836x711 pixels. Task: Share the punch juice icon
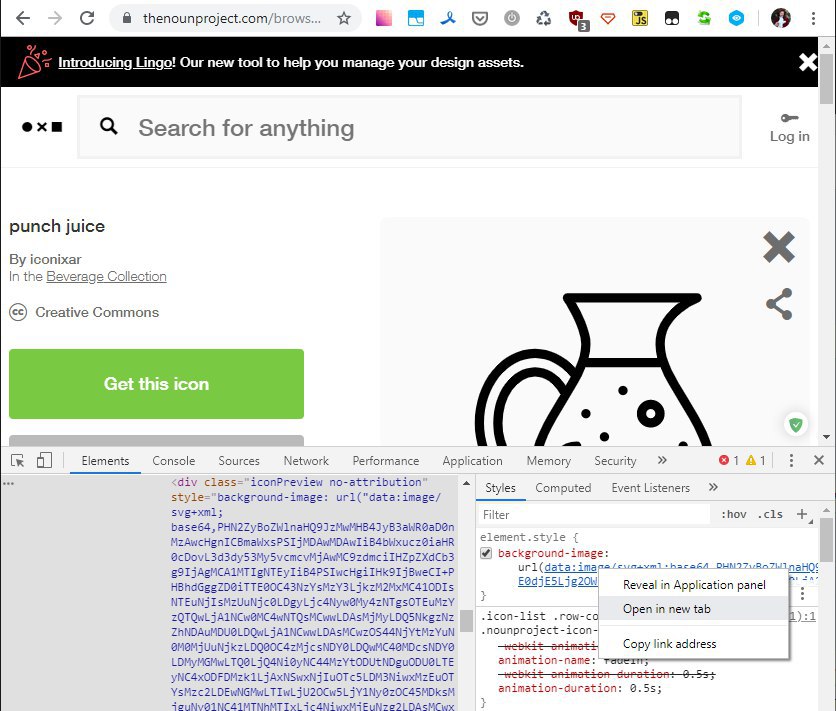pyautogui.click(x=779, y=304)
